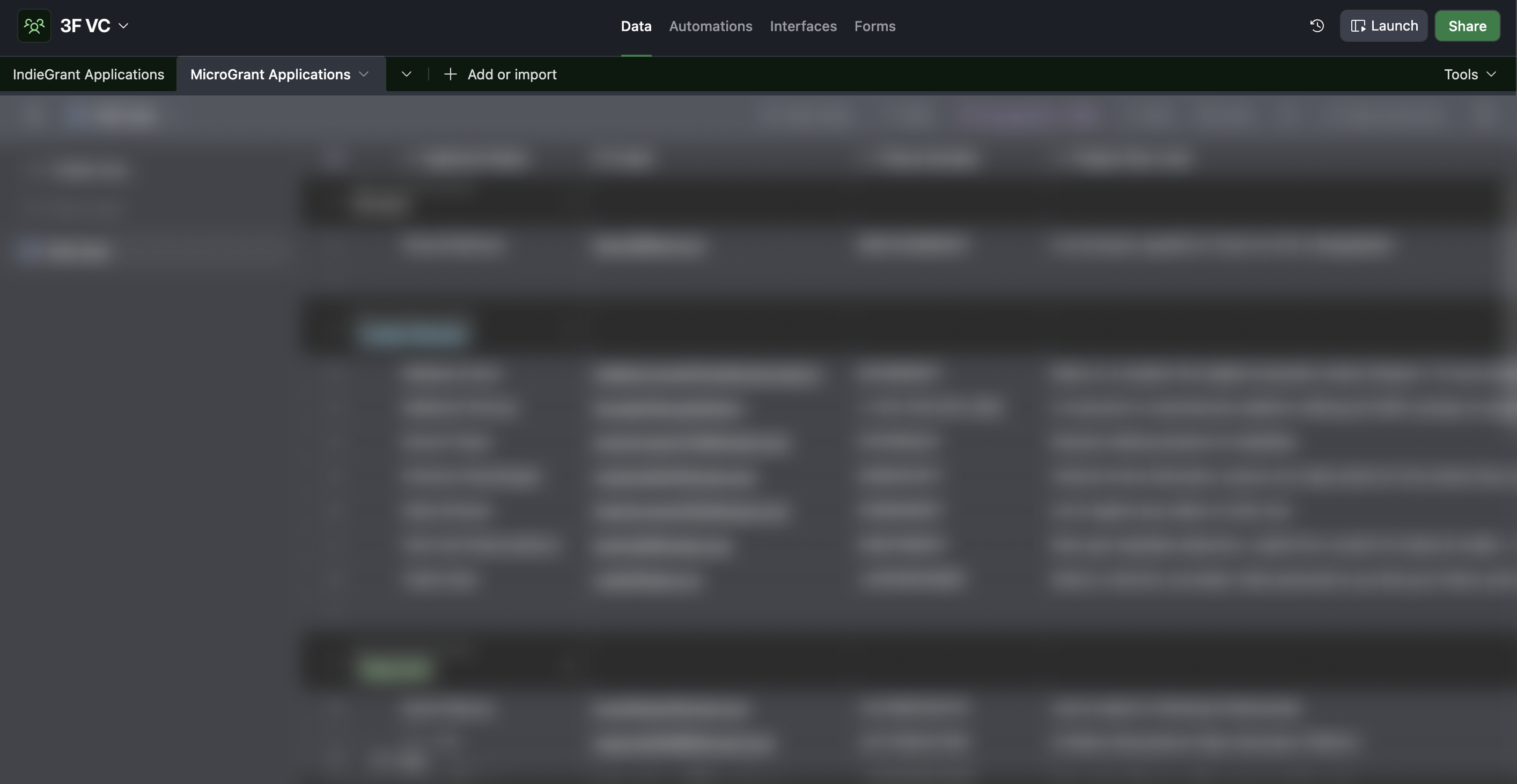The image size is (1517, 784).
Task: Open the all-tables list chevron
Action: click(407, 74)
